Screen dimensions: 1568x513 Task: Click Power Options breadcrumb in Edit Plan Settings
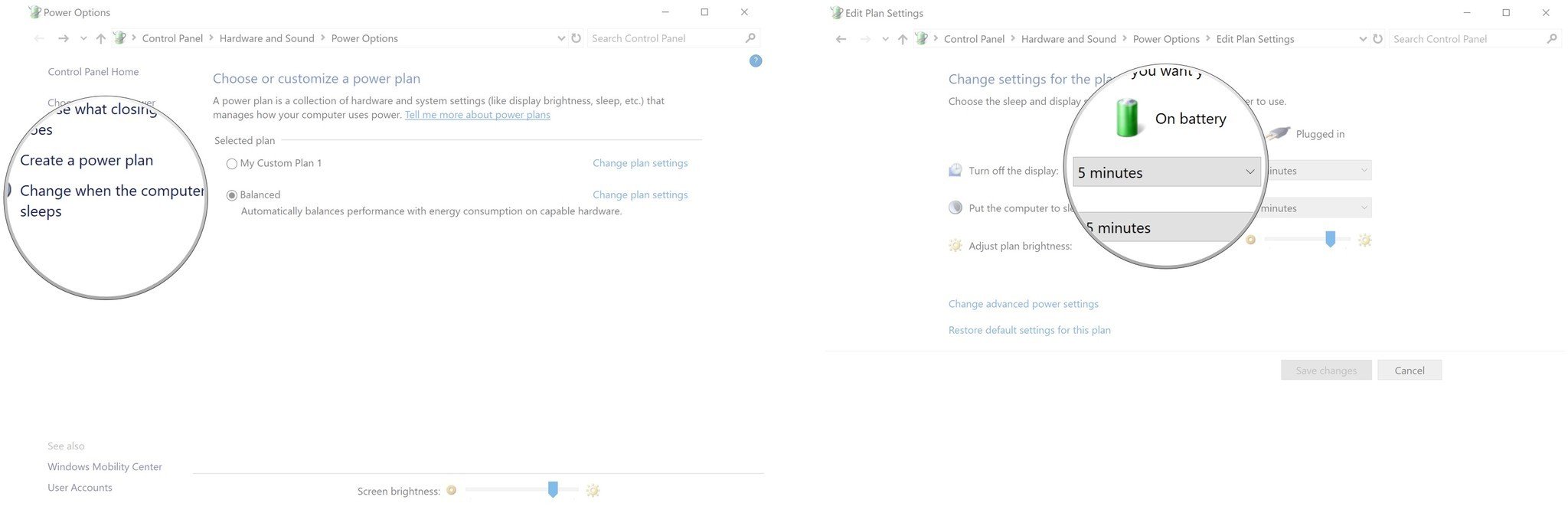1165,39
